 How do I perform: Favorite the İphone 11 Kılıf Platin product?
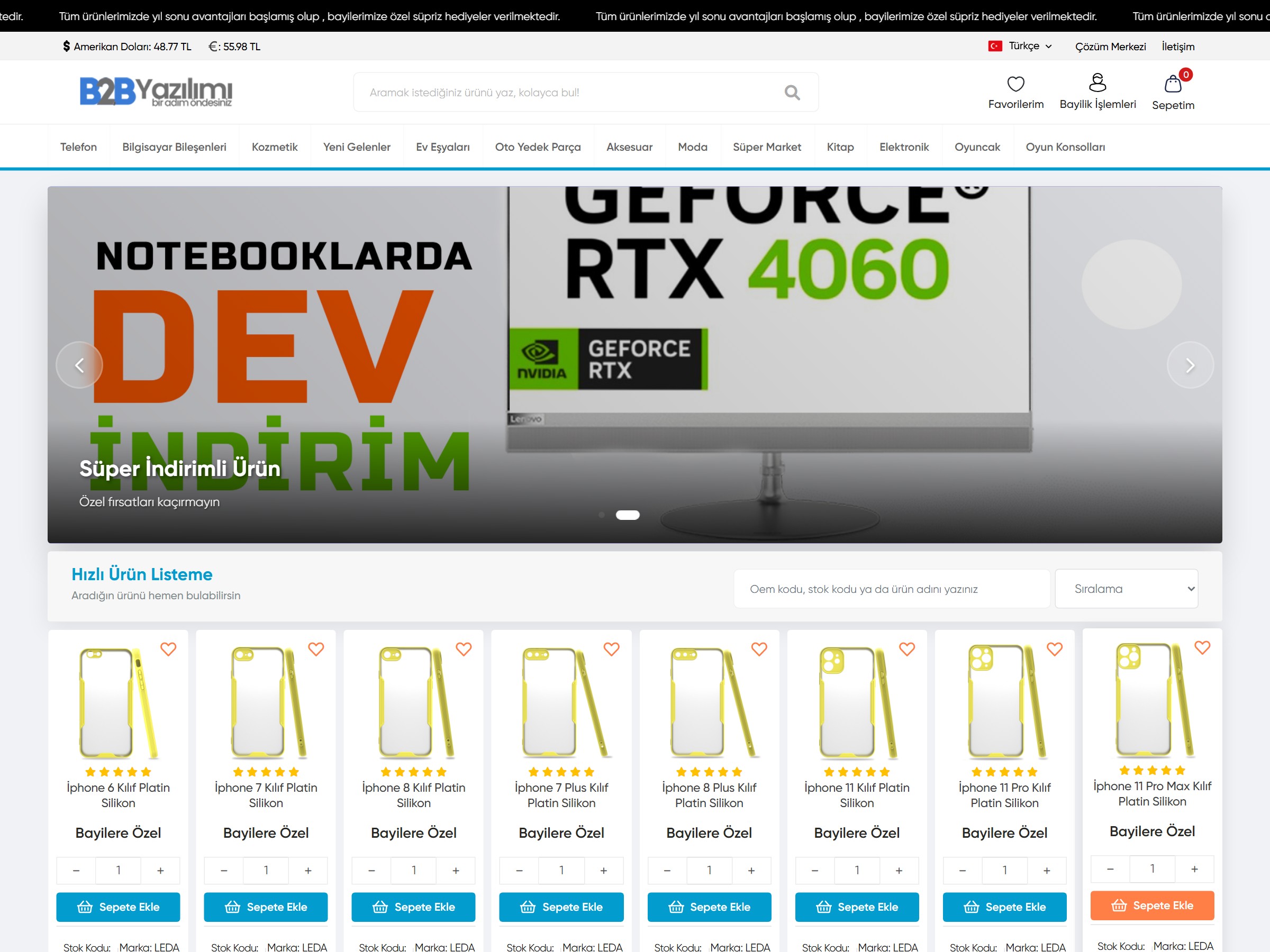[x=906, y=649]
